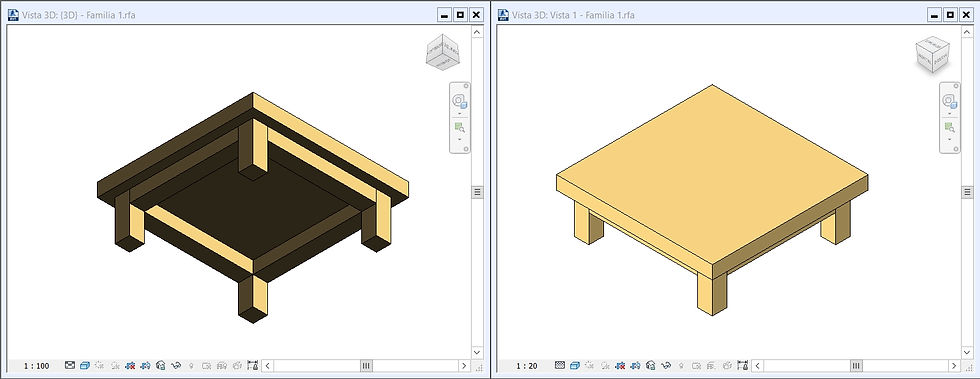
Task: Open SteeringWheels tool in Vista 1 navigation bar
Action: 950,101
